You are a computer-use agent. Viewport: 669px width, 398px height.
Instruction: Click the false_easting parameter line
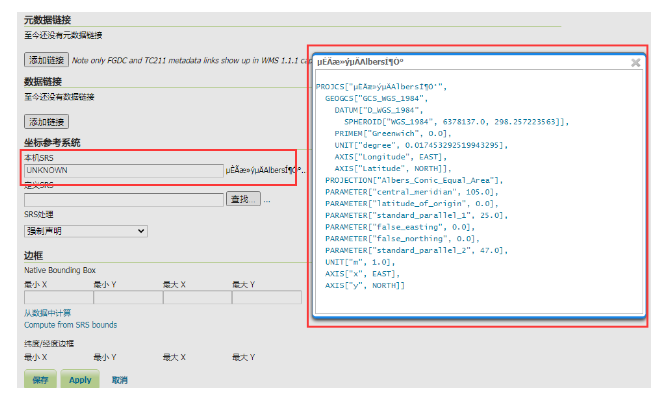click(400, 227)
